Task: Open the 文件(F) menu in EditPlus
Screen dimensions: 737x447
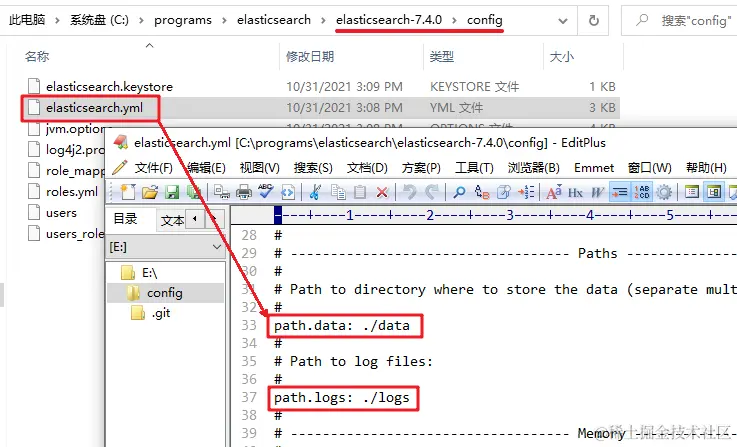Action: tap(153, 168)
